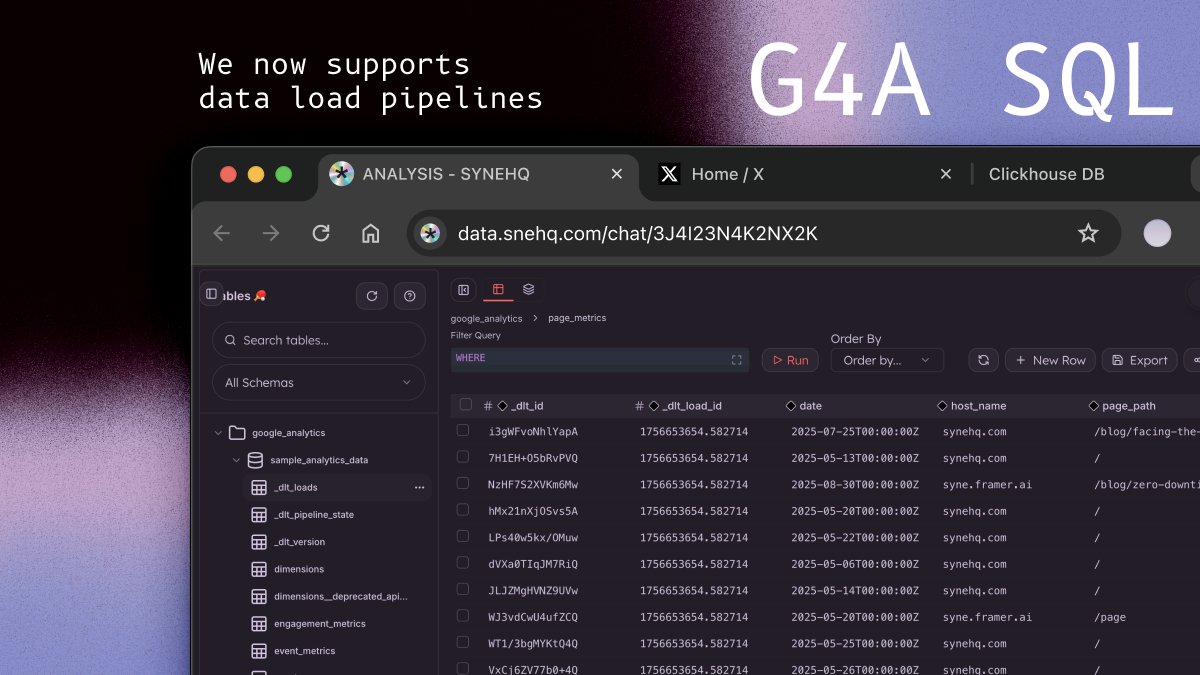Click the magnifier icon in Search tables

pos(231,340)
